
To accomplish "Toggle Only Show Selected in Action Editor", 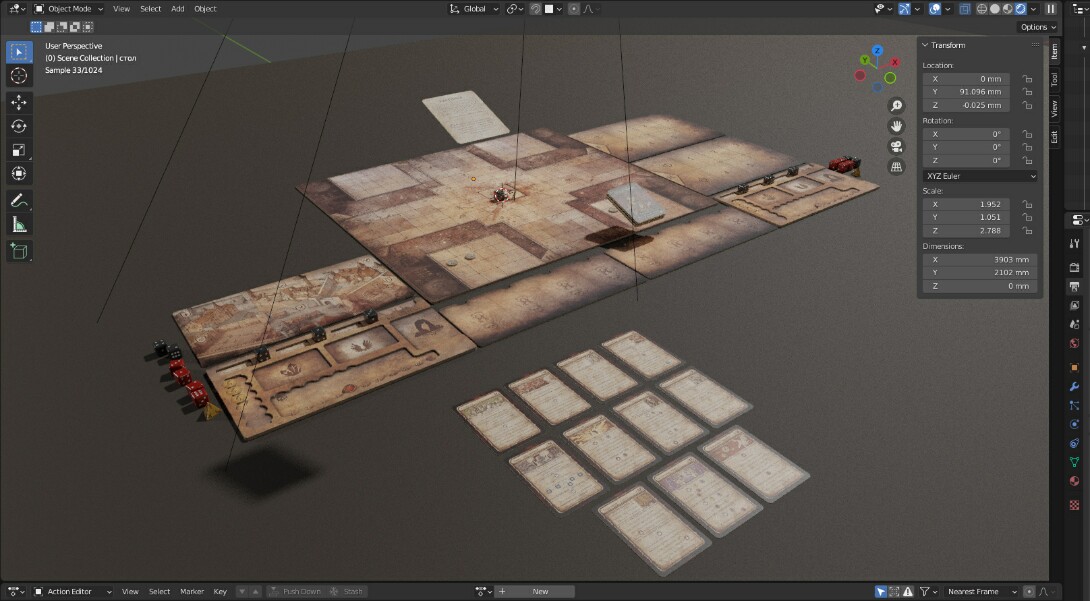I will [881, 591].
